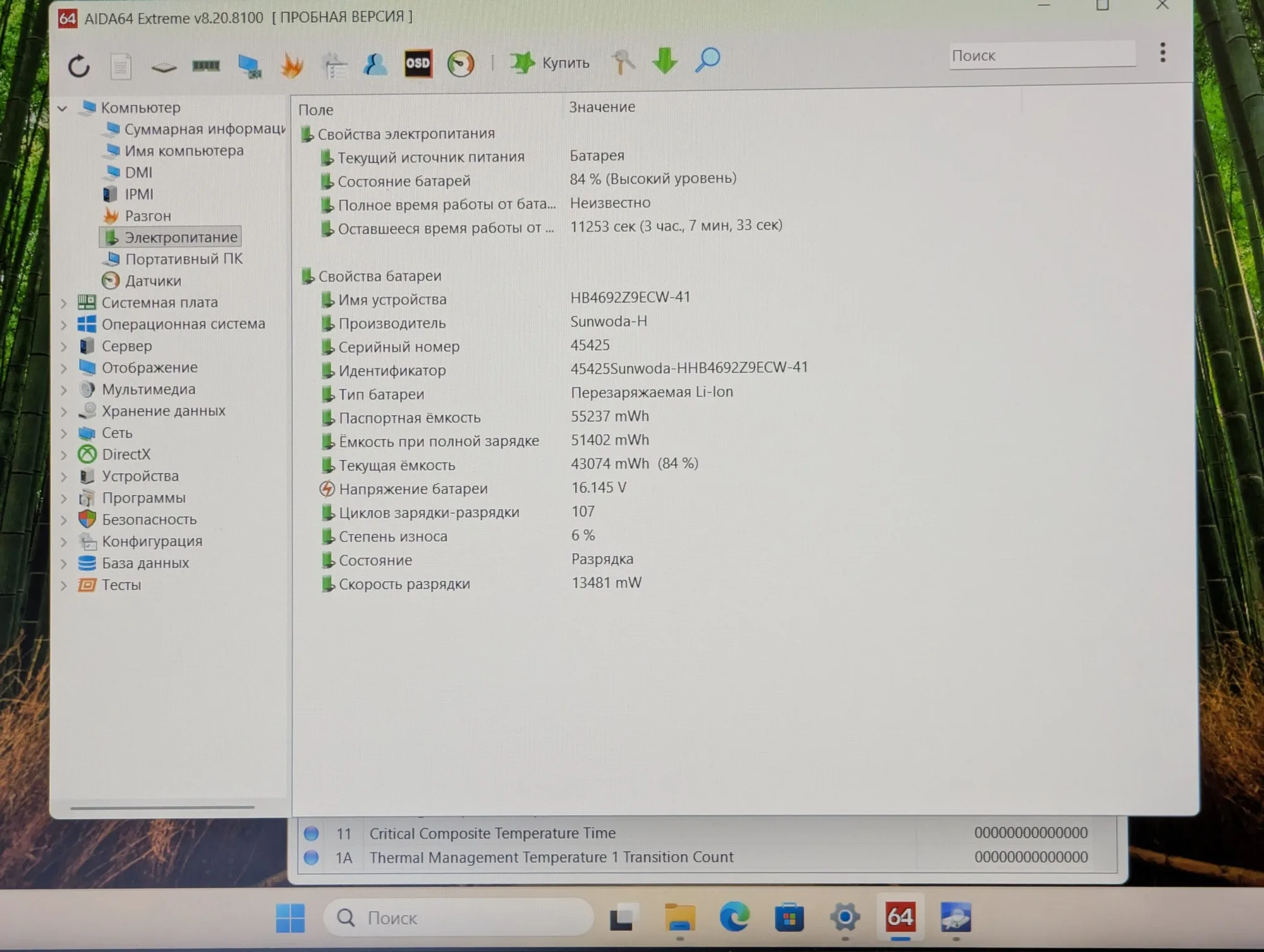Image resolution: width=1264 pixels, height=952 pixels.
Task: Select Суммарная информация in the tree
Action: tap(195, 129)
